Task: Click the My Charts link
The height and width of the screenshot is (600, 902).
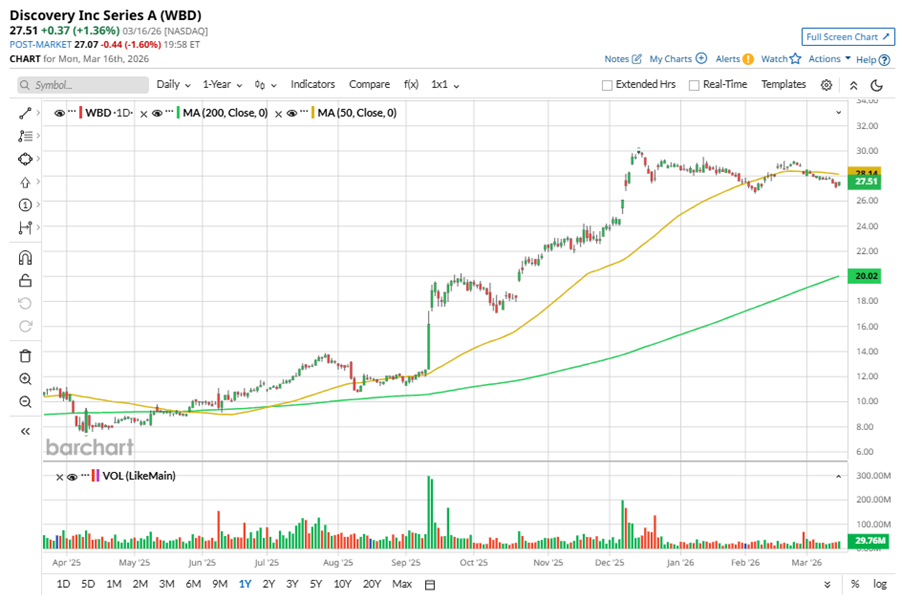Action: click(x=671, y=59)
